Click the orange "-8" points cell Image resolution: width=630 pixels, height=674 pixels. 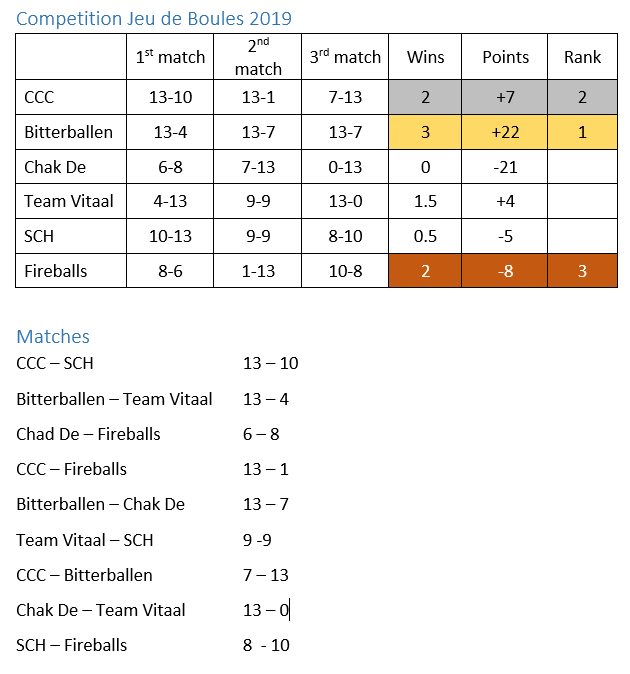(505, 270)
